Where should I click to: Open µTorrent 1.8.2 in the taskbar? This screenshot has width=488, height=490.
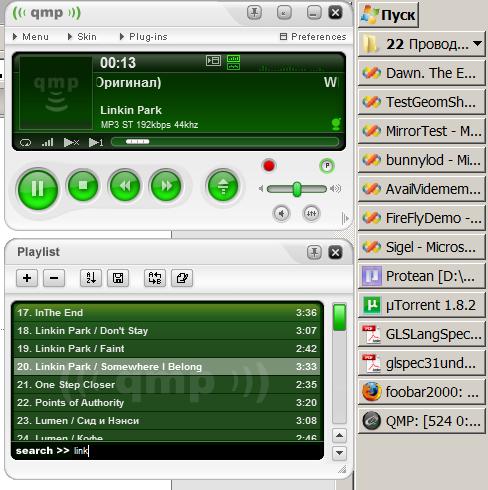click(422, 305)
